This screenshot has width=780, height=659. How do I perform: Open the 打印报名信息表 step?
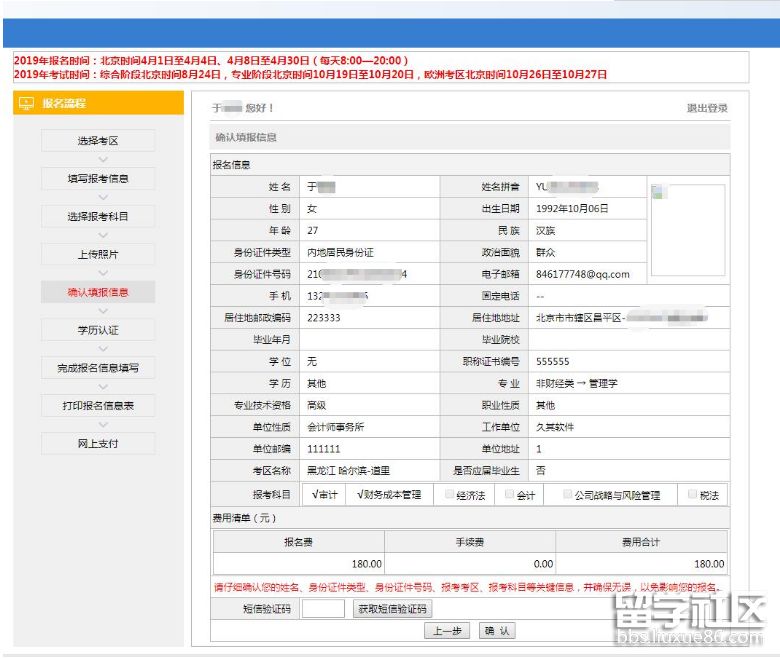(98, 405)
